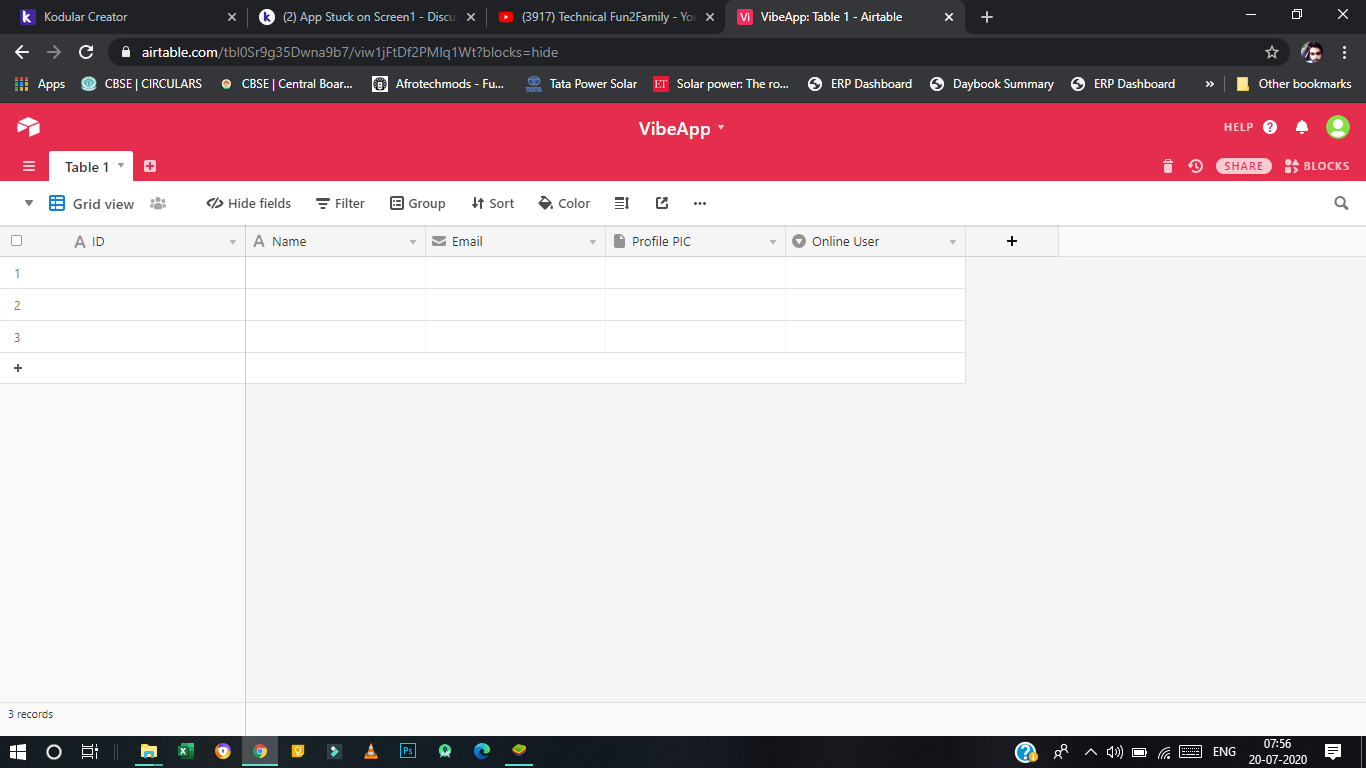Open the revision history clock icon
Screen dimensions: 1366x768
tap(1195, 166)
